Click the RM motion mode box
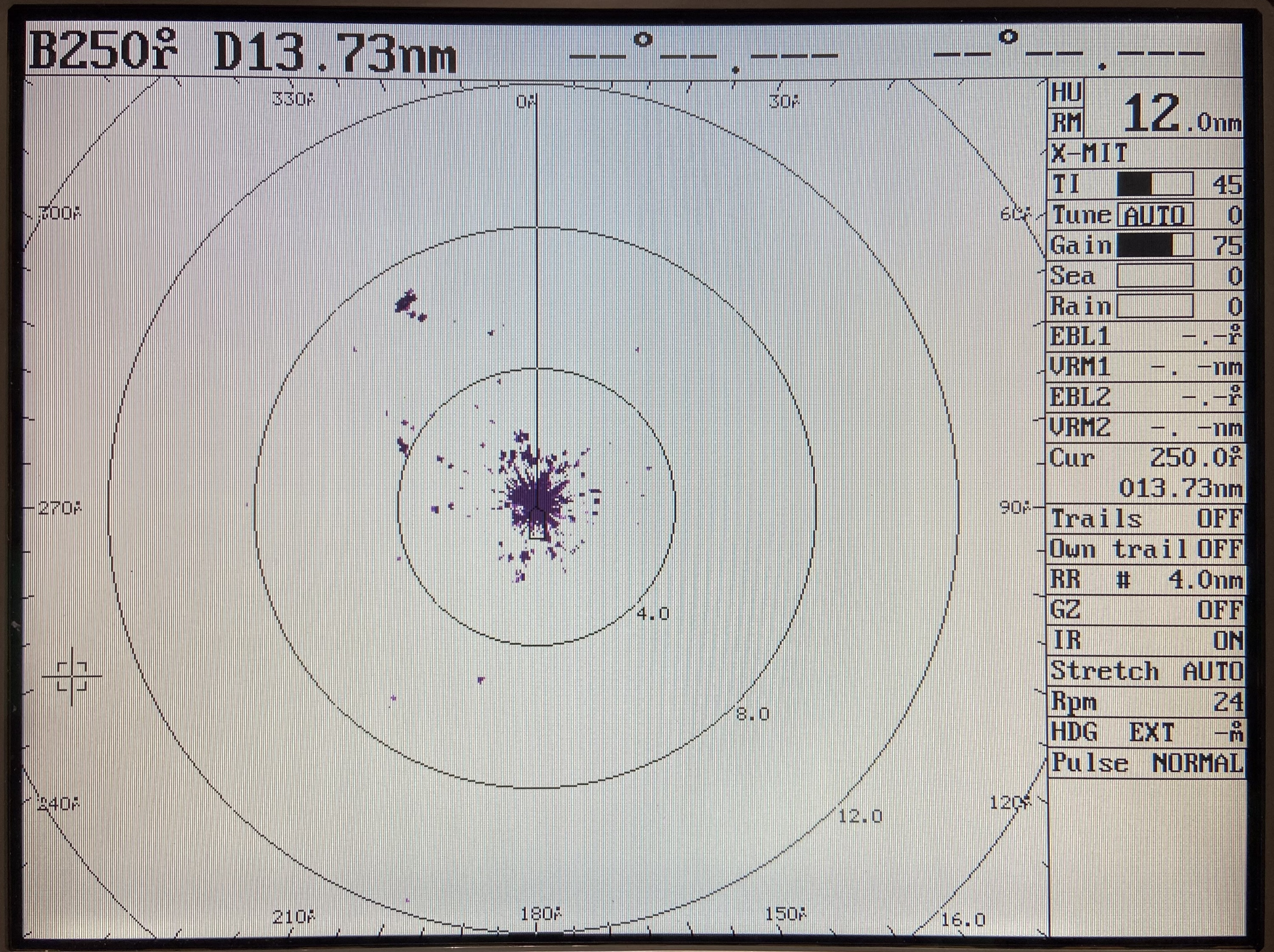Viewport: 1274px width, 952px height. pos(1067,123)
